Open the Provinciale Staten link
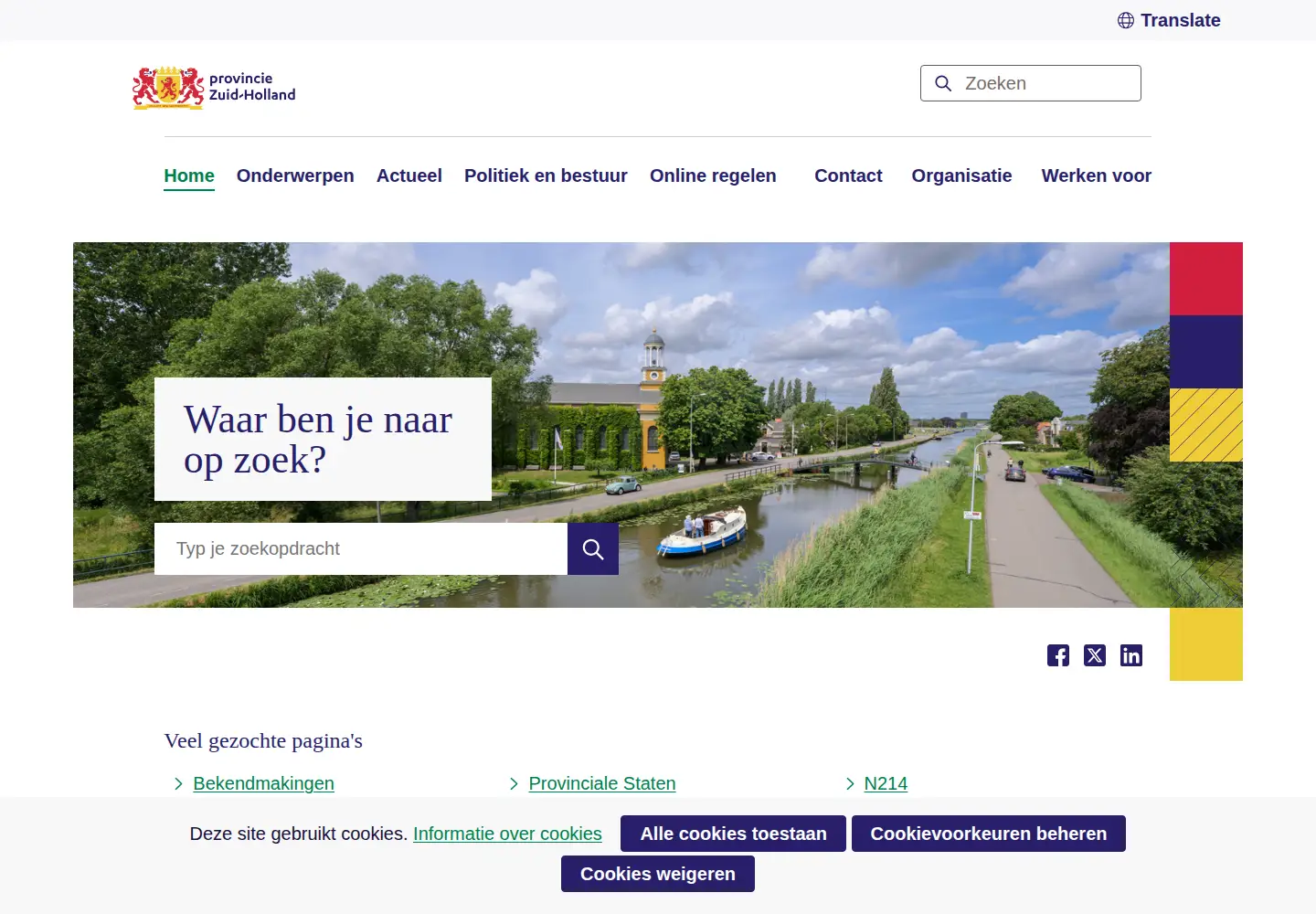The image size is (1316, 914). click(x=602, y=783)
